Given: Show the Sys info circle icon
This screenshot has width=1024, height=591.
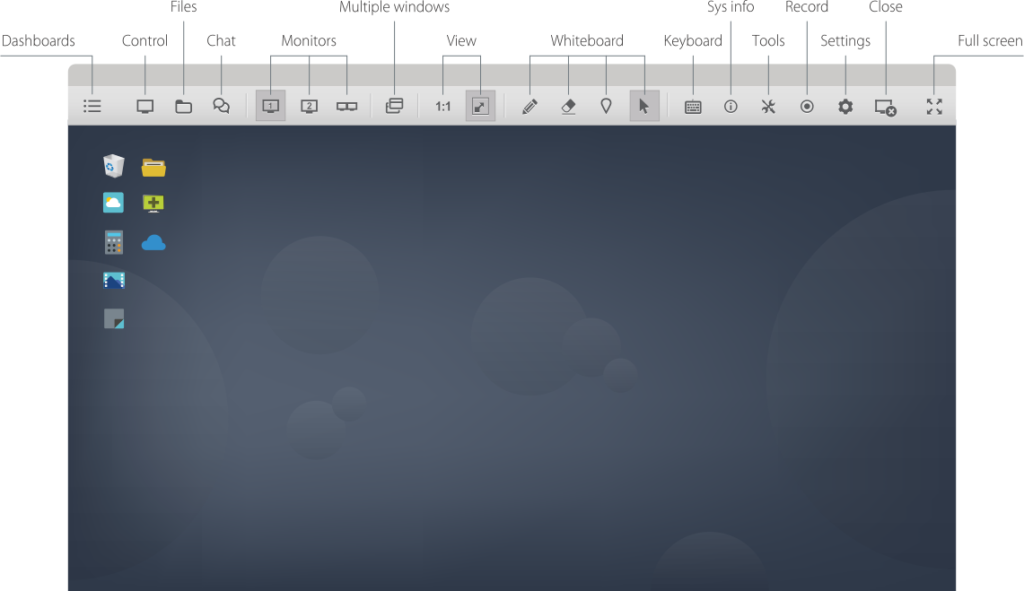Looking at the screenshot, I should 731,106.
